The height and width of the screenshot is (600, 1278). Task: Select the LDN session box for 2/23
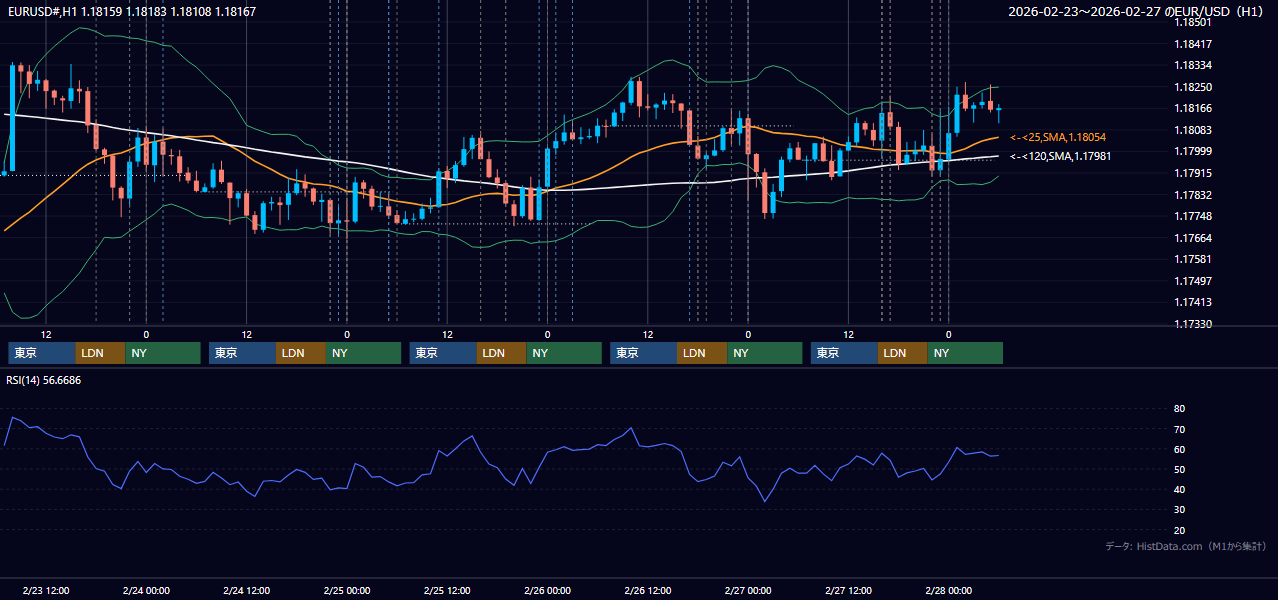101,353
